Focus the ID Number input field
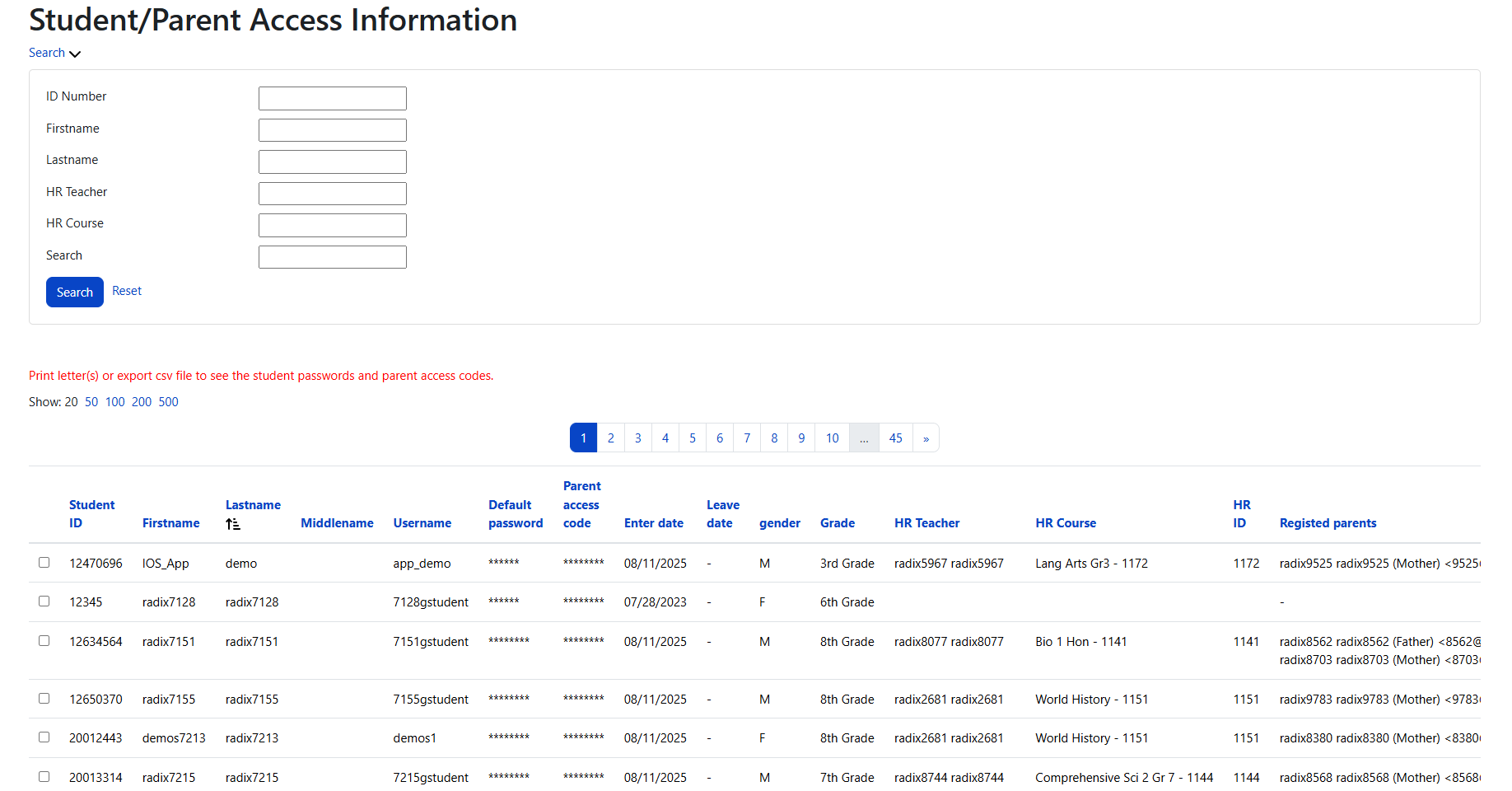This screenshot has height=791, width=1512. (x=332, y=98)
